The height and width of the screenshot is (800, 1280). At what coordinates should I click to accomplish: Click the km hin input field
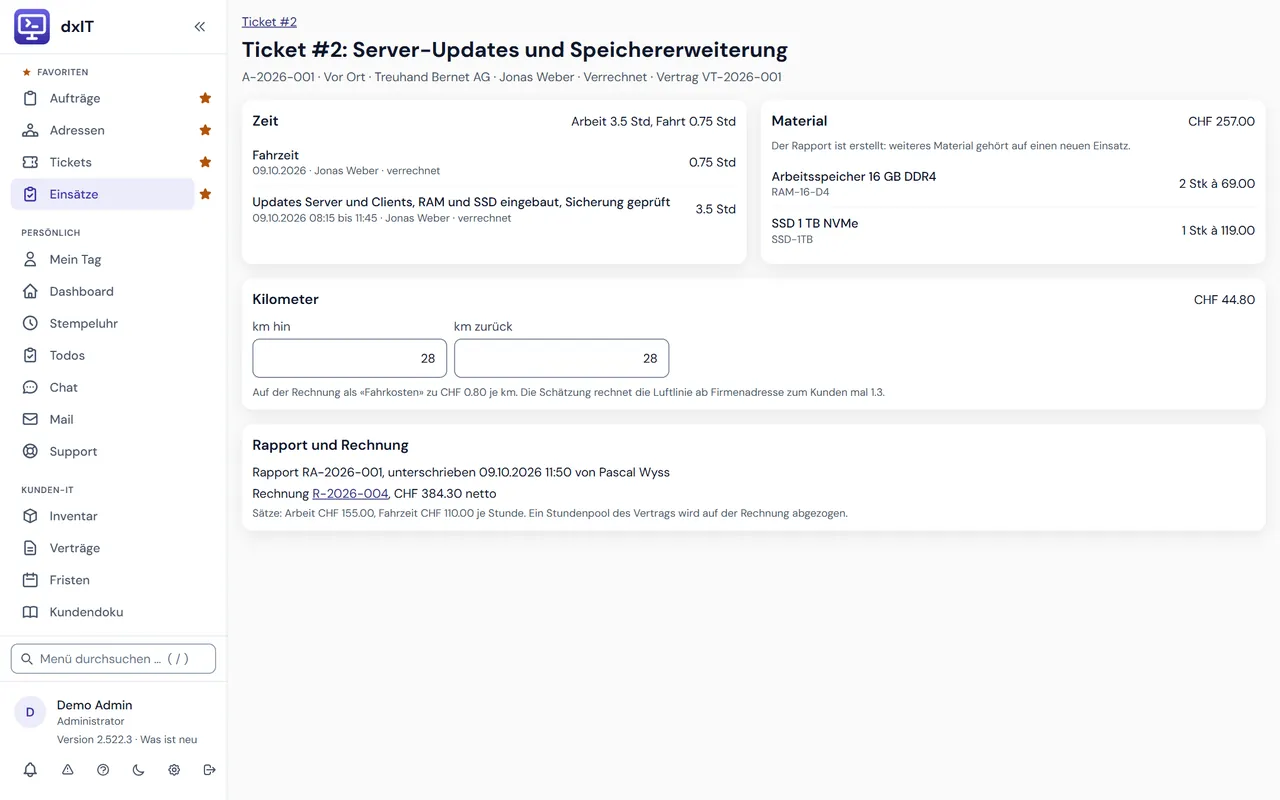(x=349, y=358)
